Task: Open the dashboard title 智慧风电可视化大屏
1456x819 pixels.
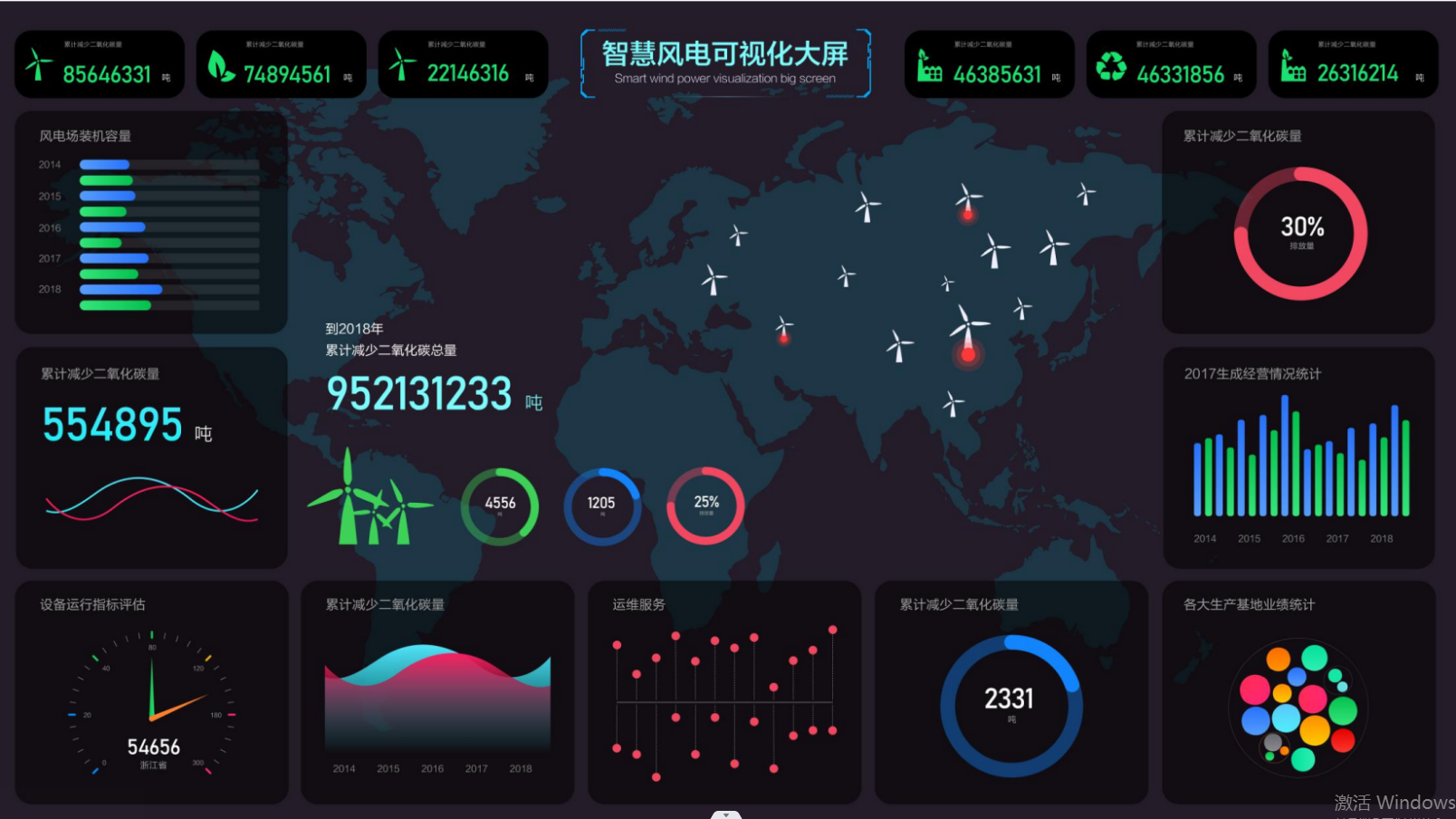Action: pos(725,53)
